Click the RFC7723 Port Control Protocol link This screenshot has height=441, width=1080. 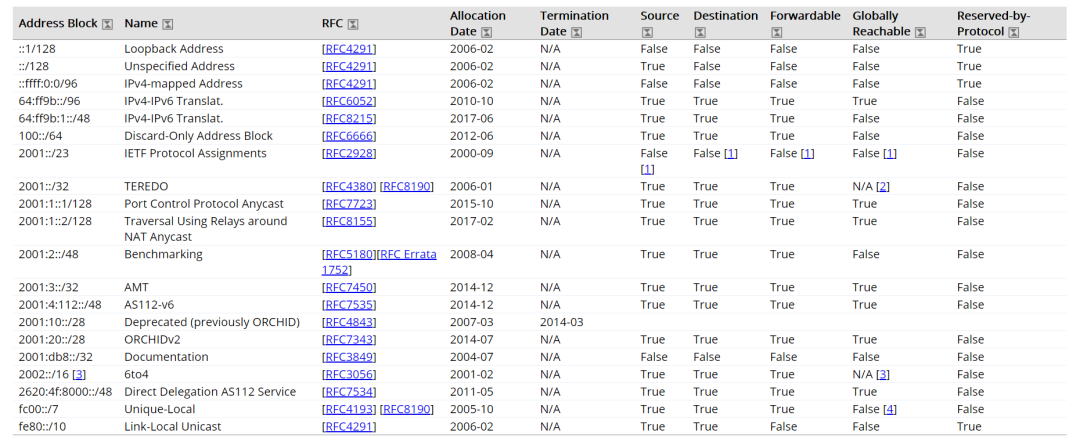coord(349,204)
